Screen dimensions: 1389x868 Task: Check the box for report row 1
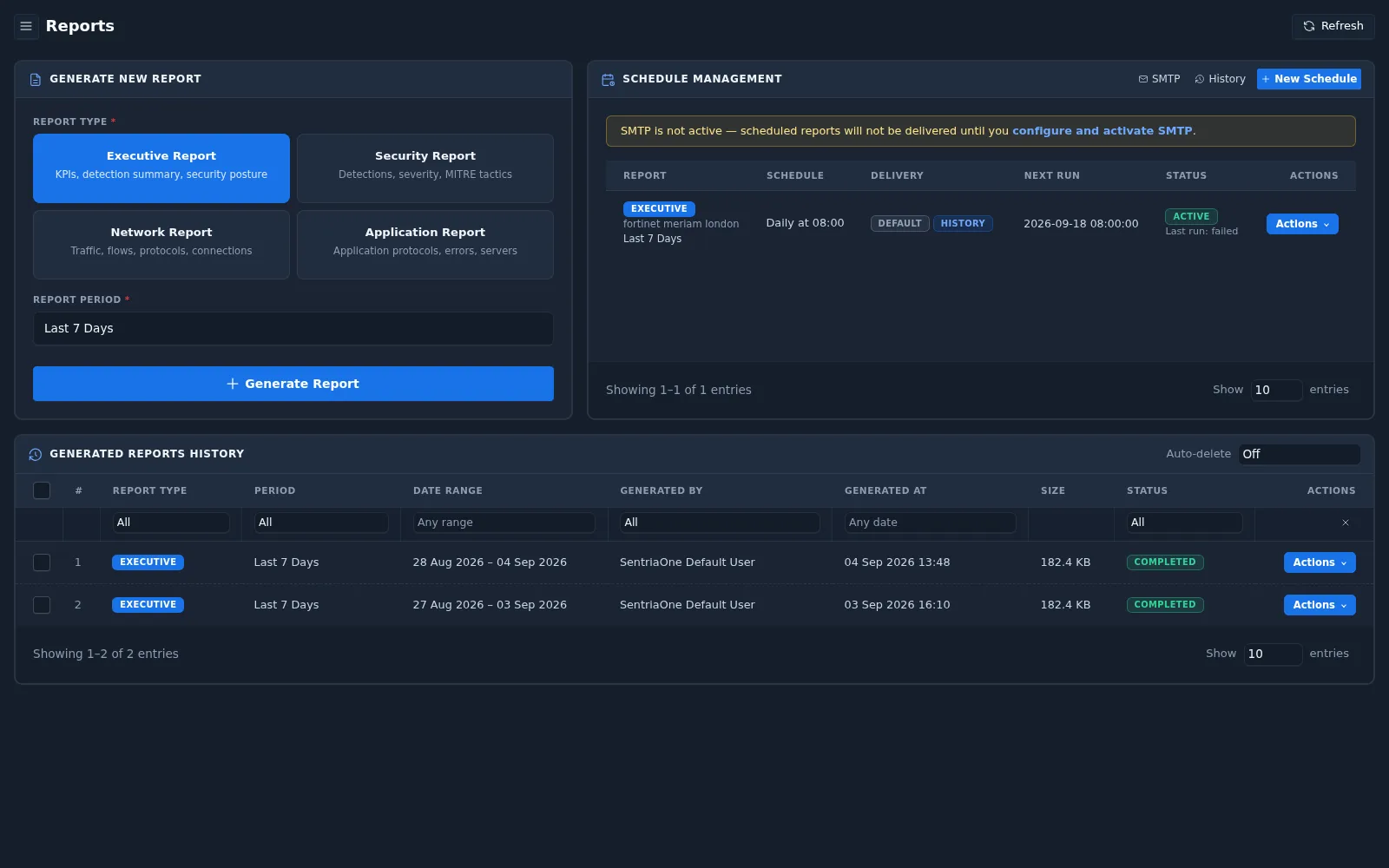[x=42, y=562]
